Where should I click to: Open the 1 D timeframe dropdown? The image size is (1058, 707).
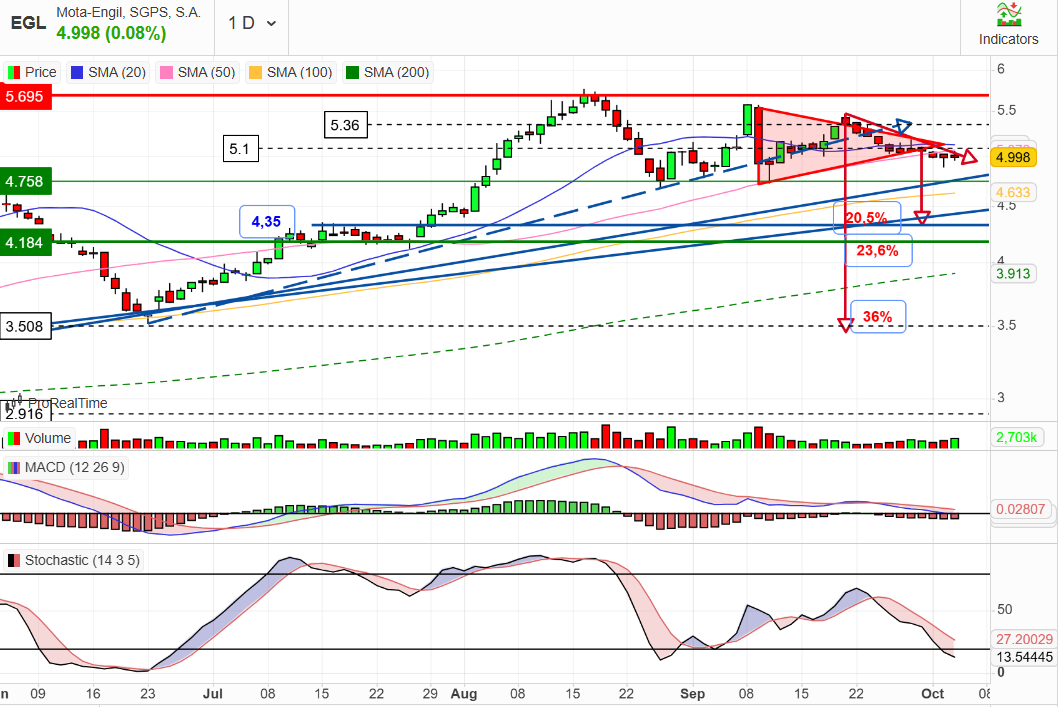(x=252, y=24)
